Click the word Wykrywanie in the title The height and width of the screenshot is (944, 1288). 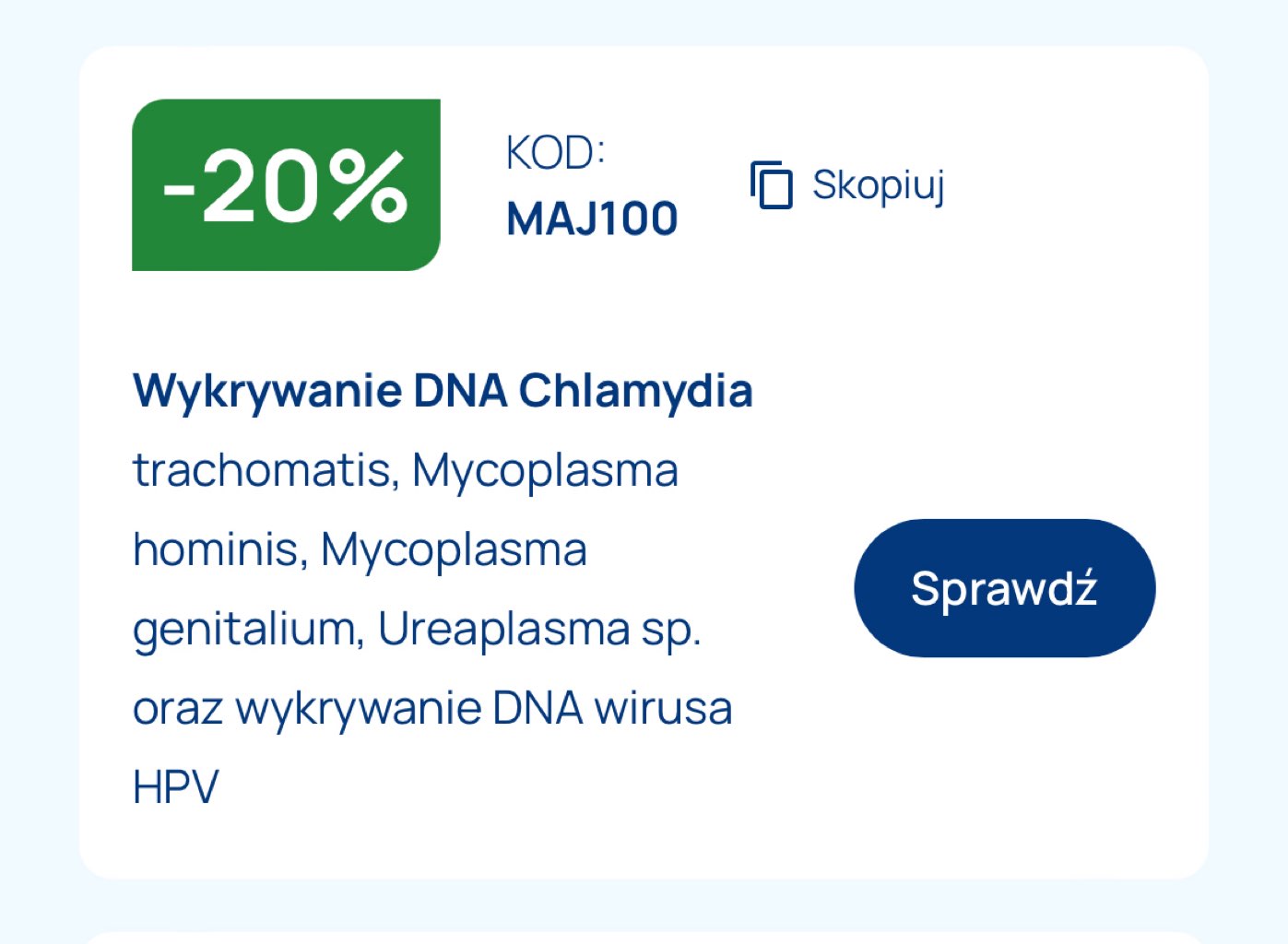point(267,391)
